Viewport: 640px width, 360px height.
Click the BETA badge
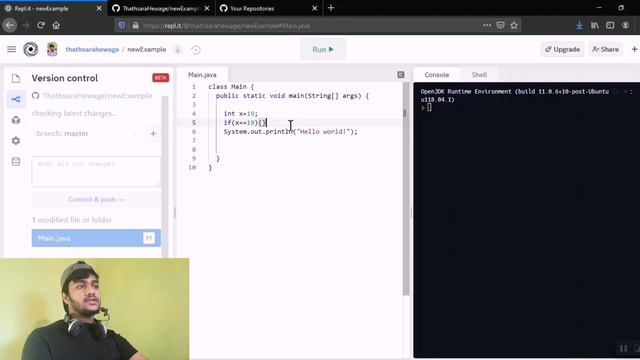point(160,78)
